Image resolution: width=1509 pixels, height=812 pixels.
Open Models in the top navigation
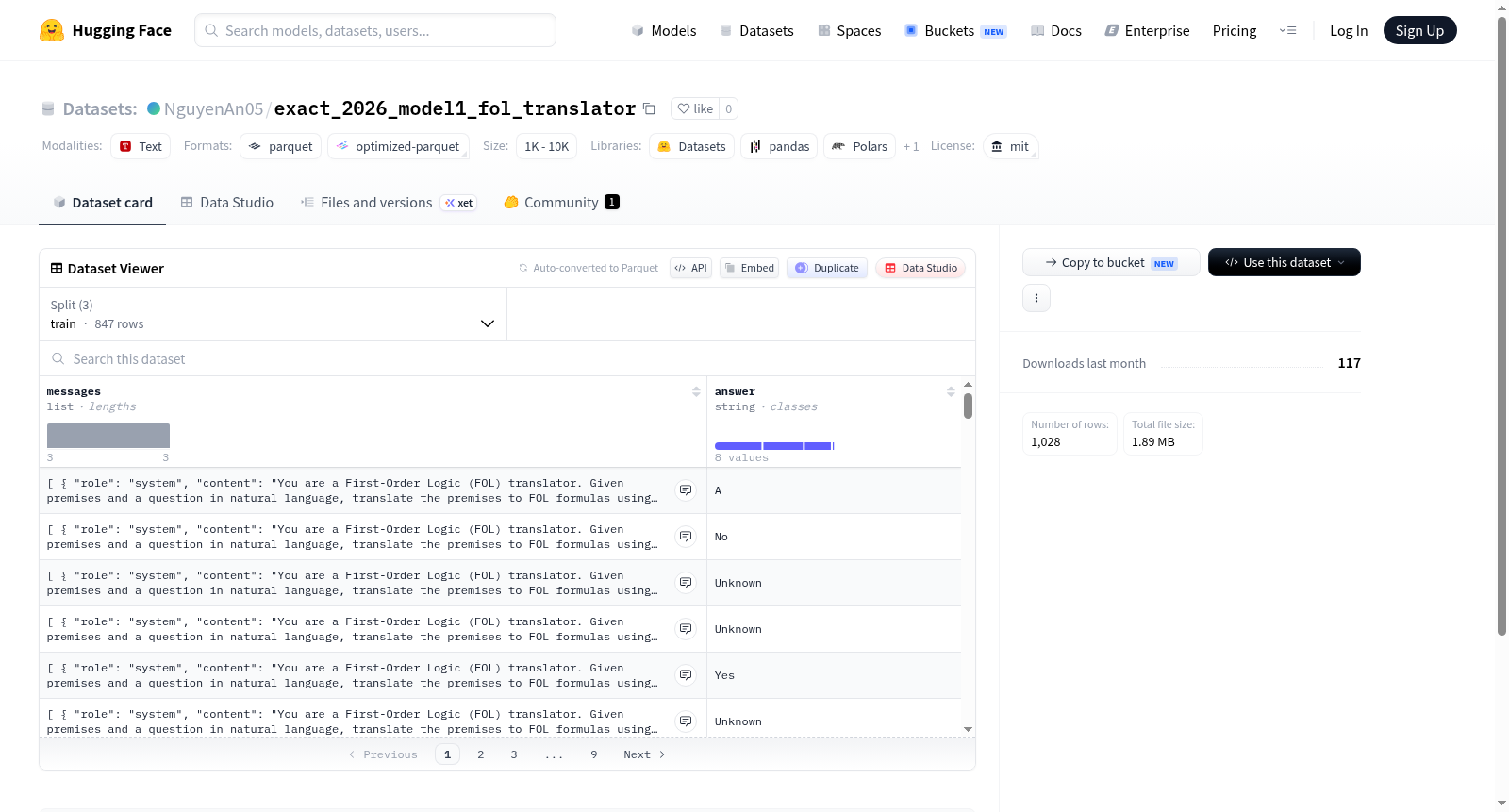tap(664, 30)
